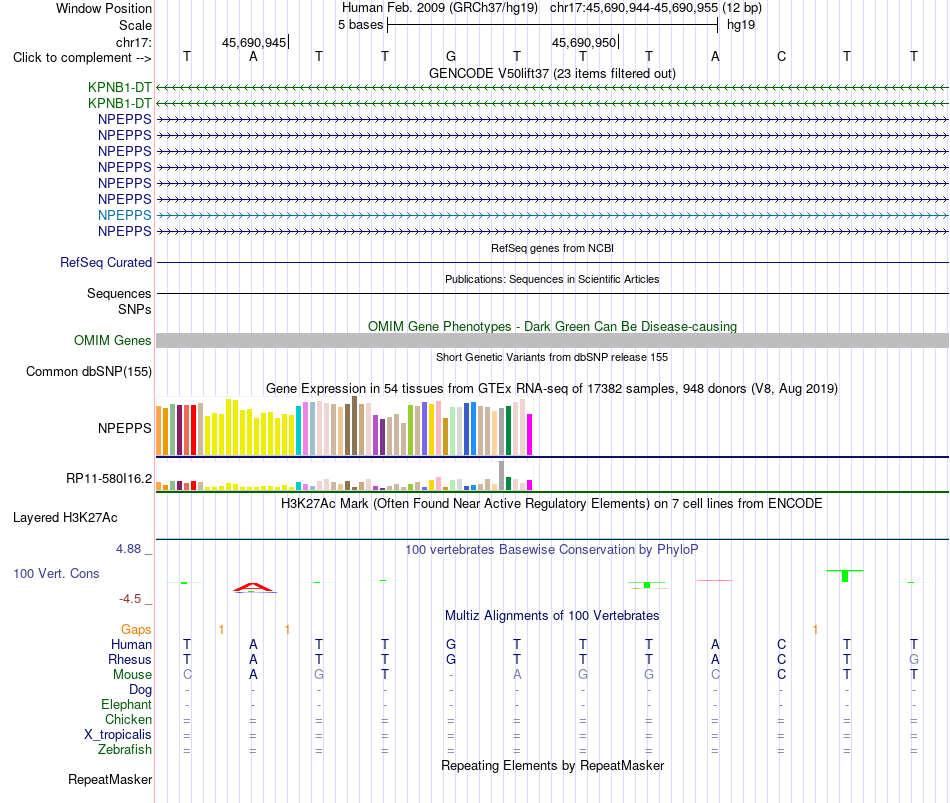Viewport: 950px width, 803px height.
Task: Click the RefSeq Curated label
Action: pos(105,262)
